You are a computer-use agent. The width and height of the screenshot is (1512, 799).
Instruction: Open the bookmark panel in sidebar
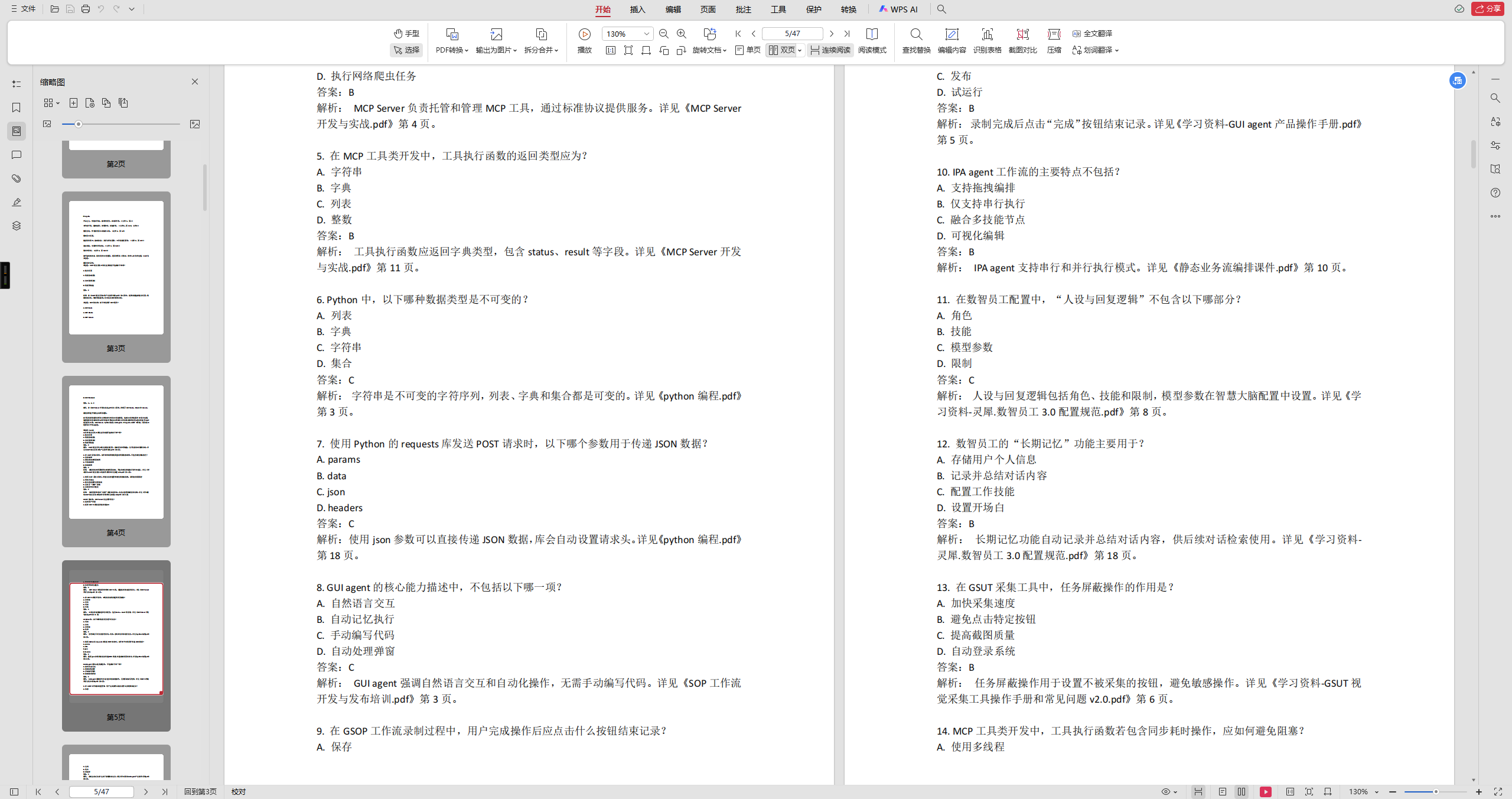17,108
